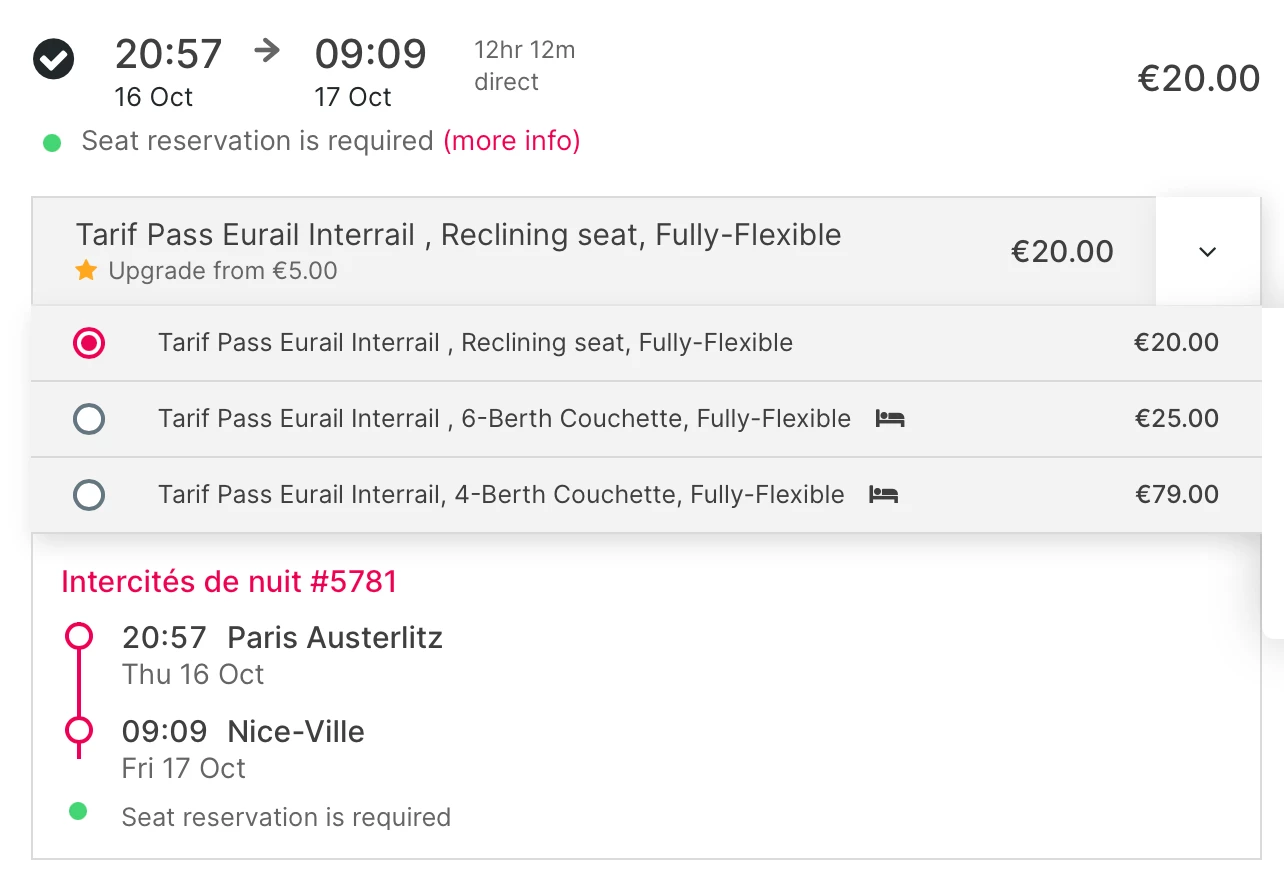
Task: Select the Reclining seat fare radio button
Action: point(89,343)
